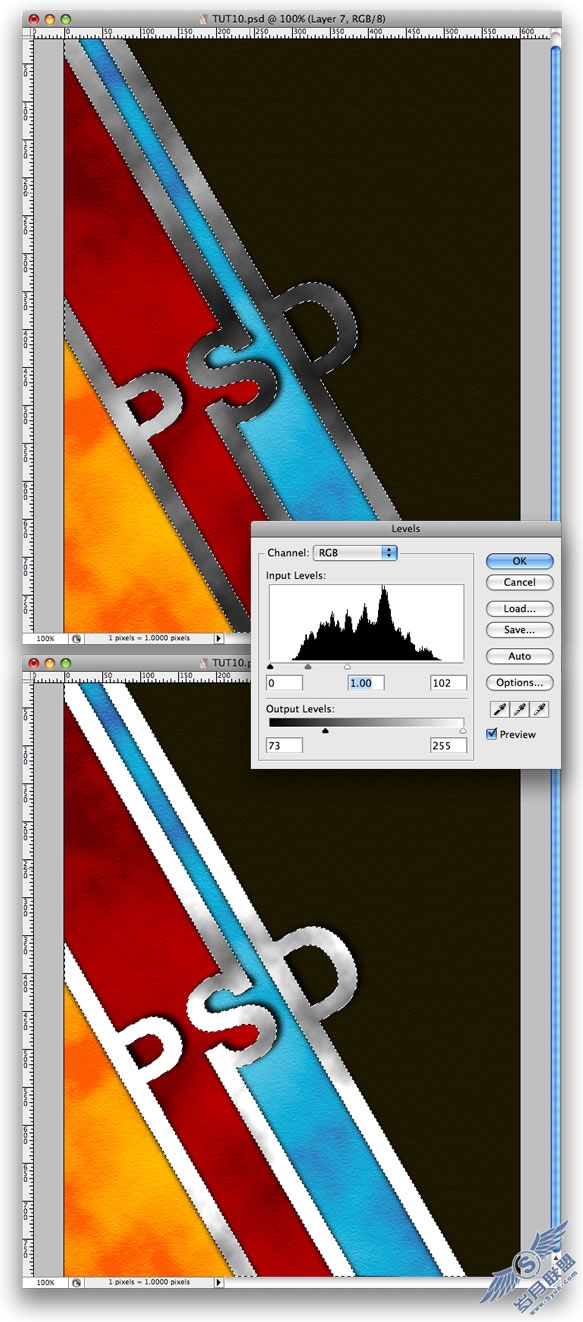583x1322 pixels.
Task: Click the input highlight field showing 102
Action: click(x=448, y=683)
